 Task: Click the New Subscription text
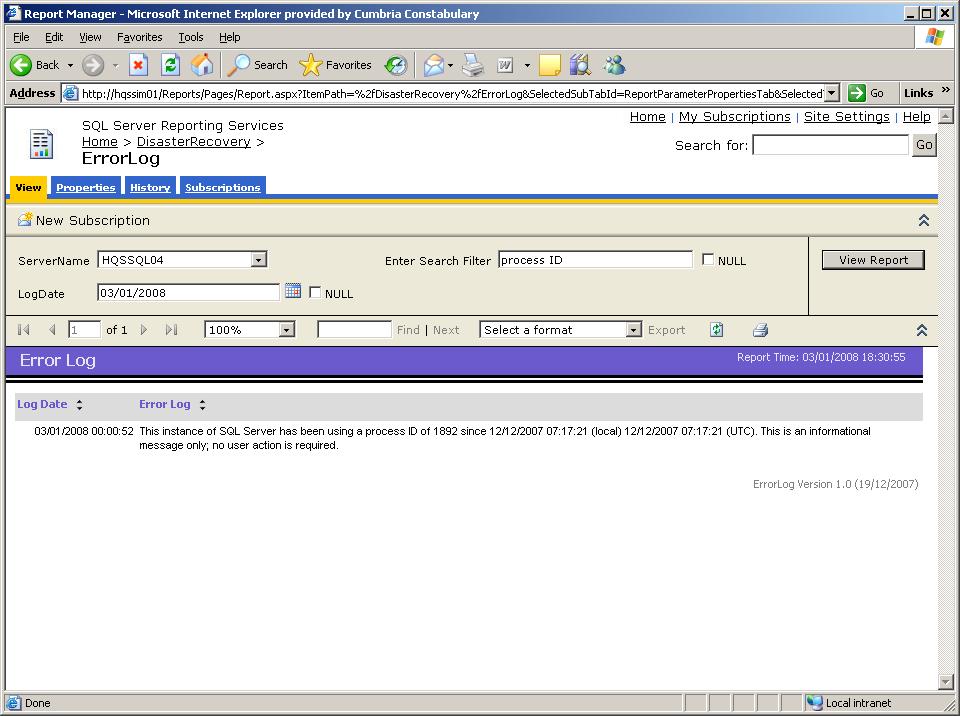point(92,220)
